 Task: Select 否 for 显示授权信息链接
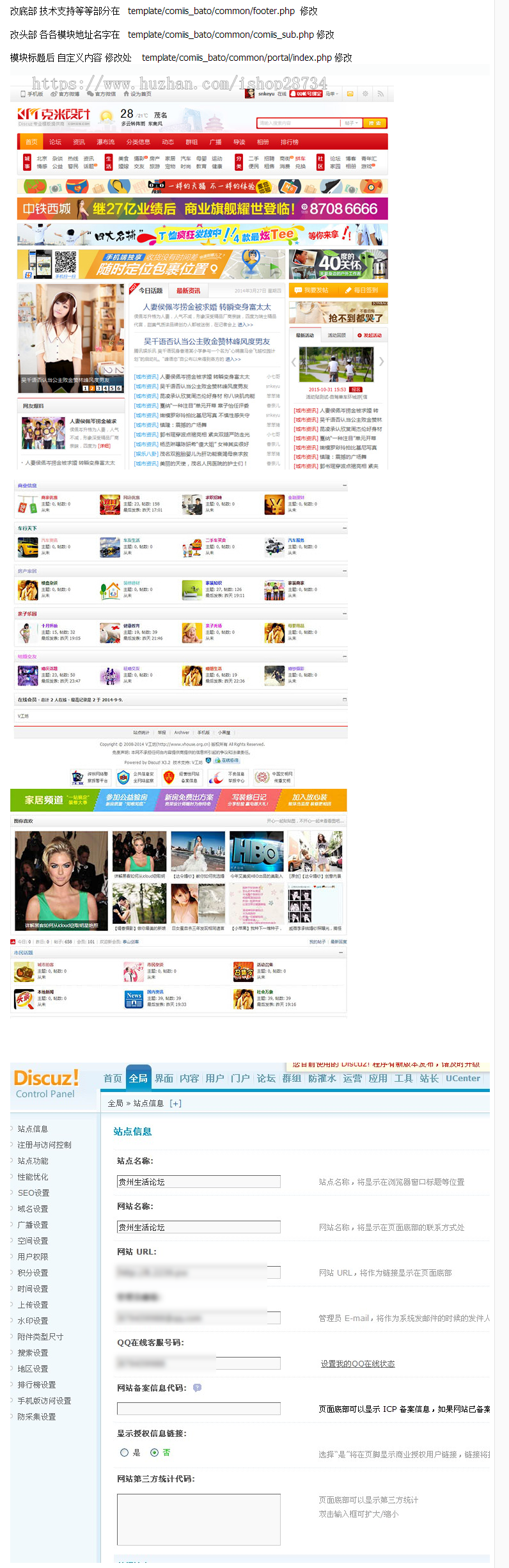[154, 1452]
